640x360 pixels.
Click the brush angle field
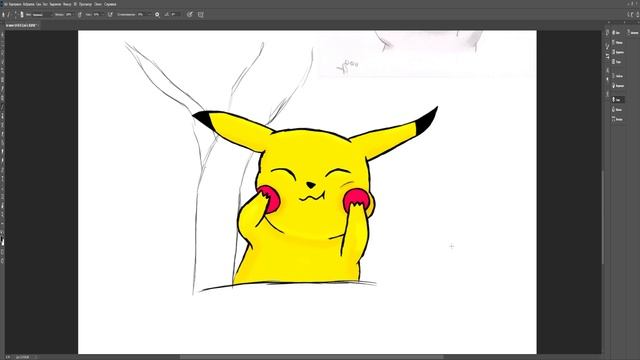[175, 14]
